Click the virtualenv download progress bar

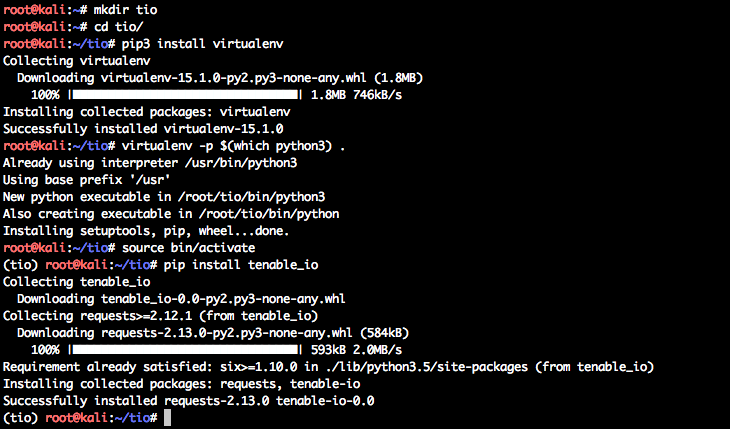[185, 95]
